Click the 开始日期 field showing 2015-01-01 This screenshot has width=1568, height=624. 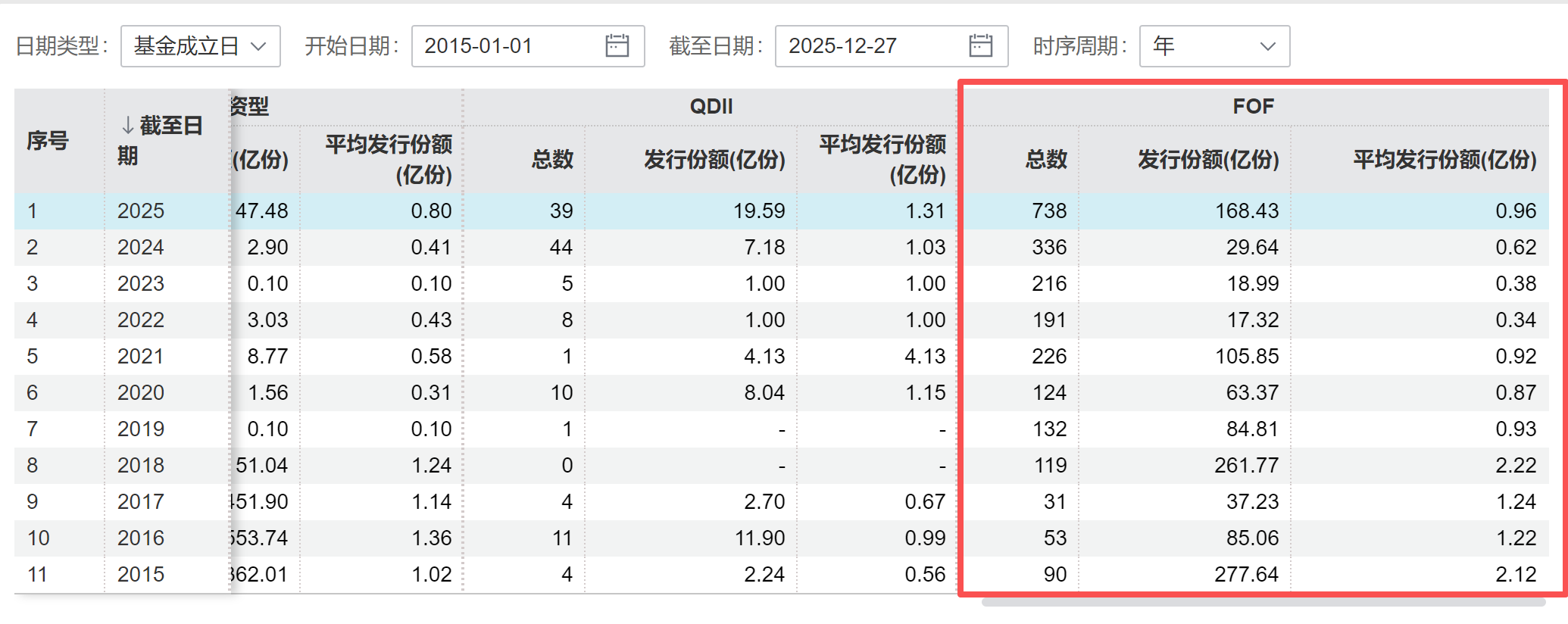click(x=508, y=46)
